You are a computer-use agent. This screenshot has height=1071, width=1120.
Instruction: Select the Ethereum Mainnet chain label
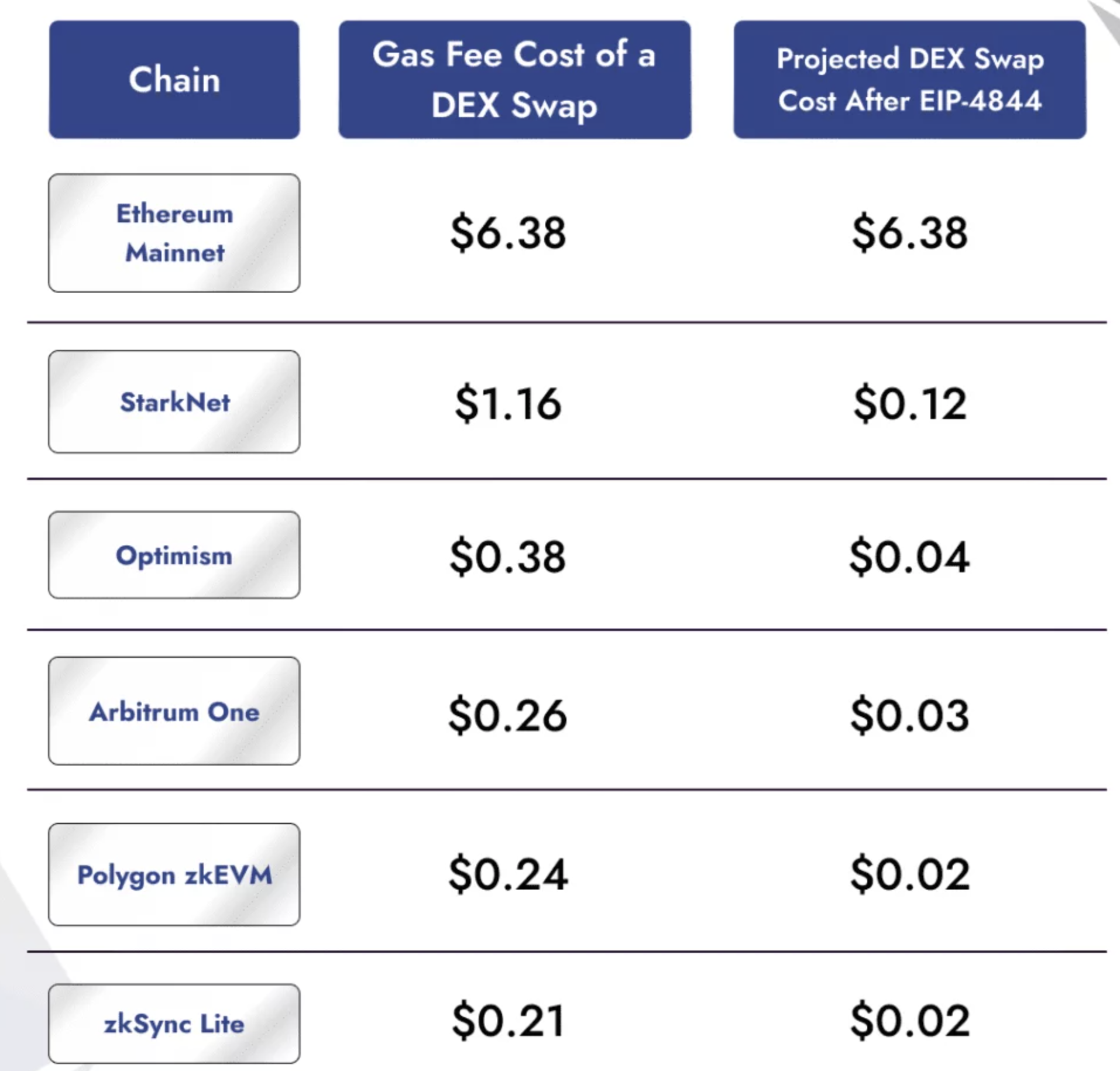[x=174, y=233]
